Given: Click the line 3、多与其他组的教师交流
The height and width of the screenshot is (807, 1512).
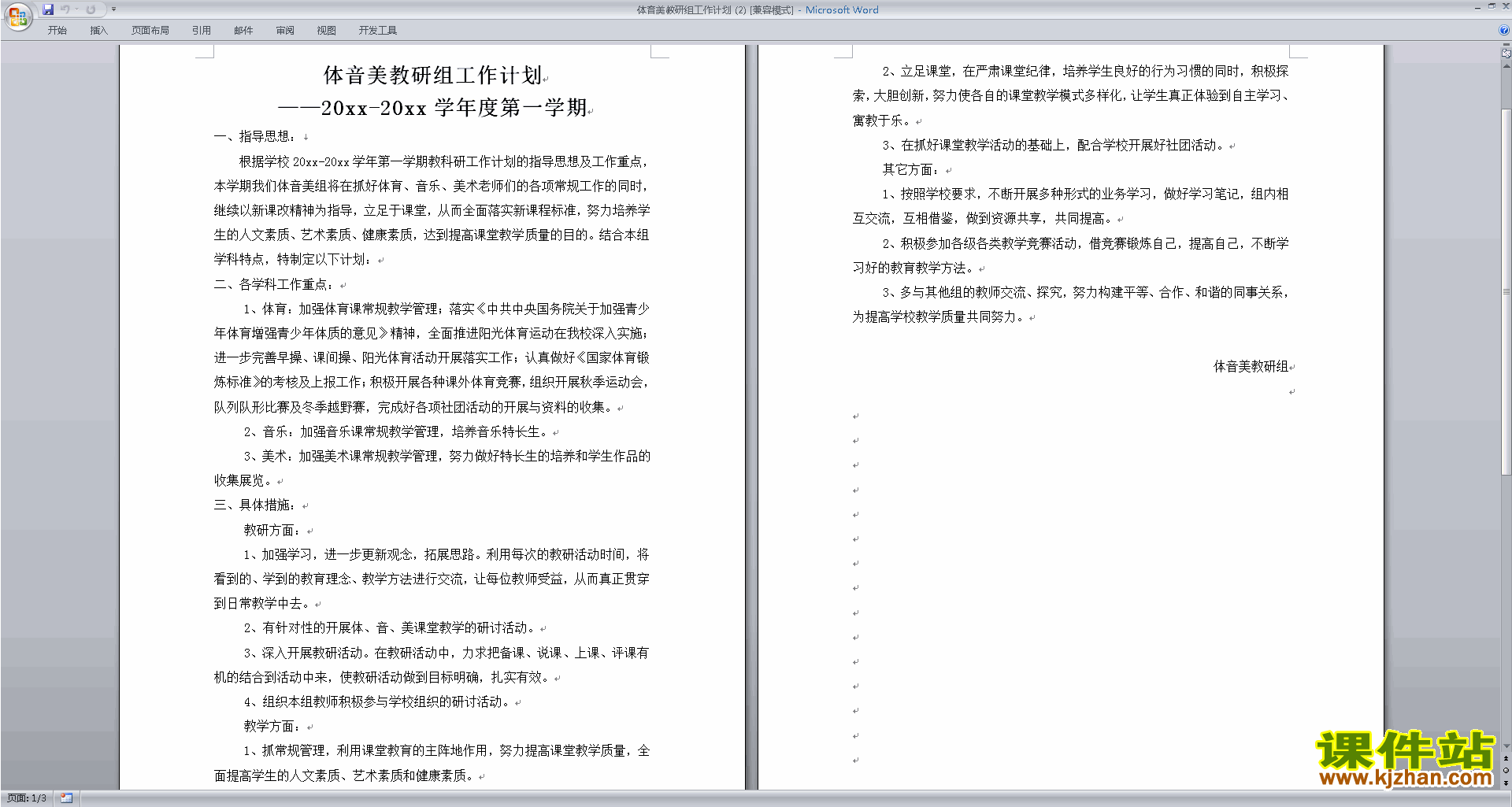Looking at the screenshot, I should click(1085, 292).
